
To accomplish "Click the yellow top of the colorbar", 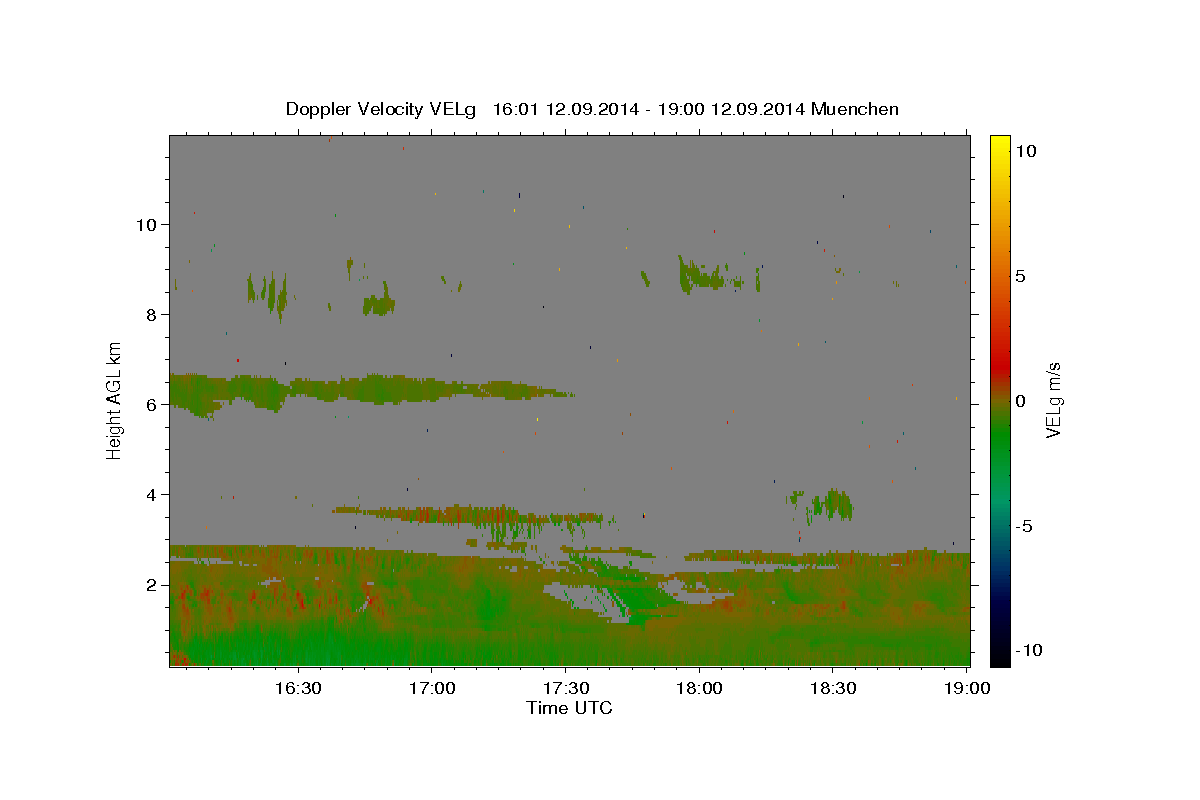I will (x=1000, y=145).
